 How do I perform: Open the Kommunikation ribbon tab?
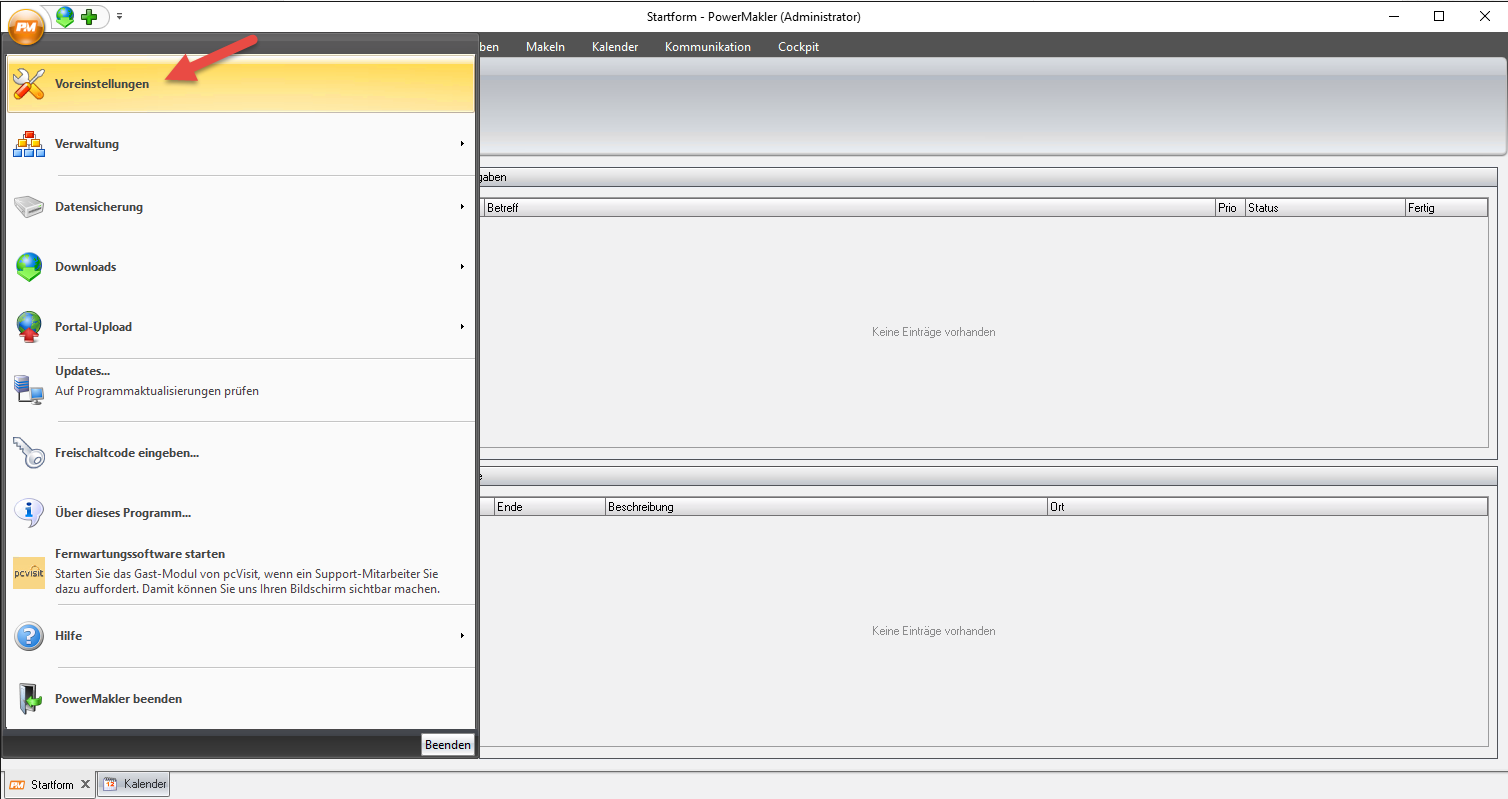click(x=708, y=47)
